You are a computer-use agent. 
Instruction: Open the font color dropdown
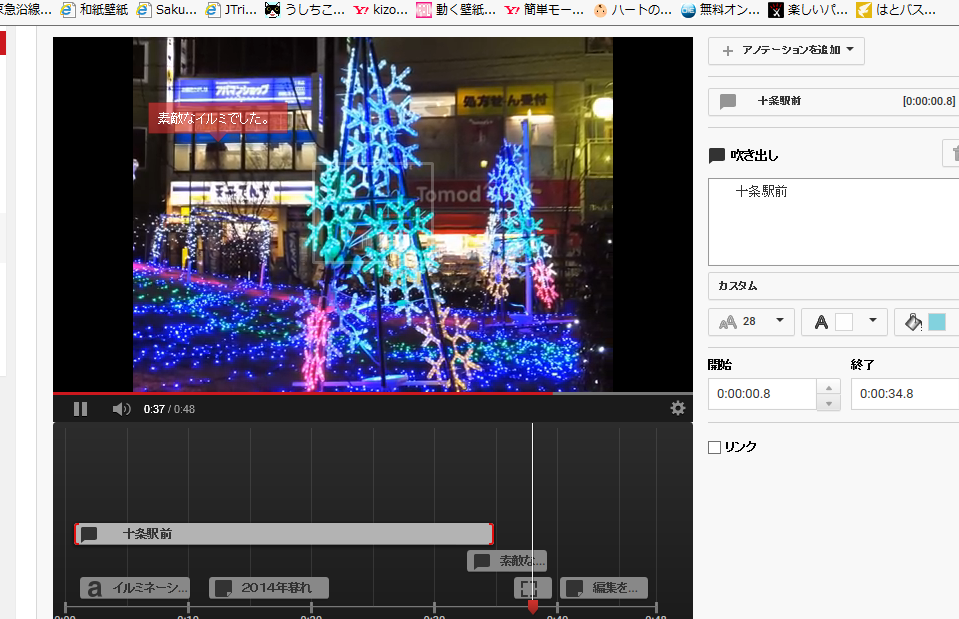(x=844, y=322)
